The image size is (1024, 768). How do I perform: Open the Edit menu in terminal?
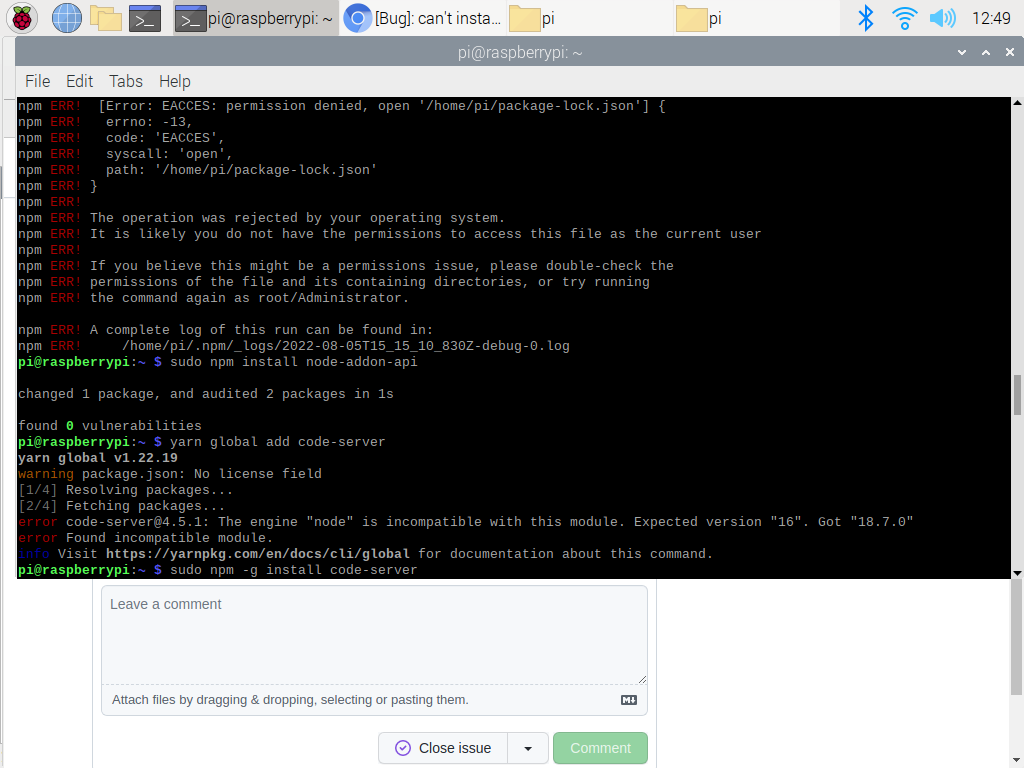[x=79, y=81]
